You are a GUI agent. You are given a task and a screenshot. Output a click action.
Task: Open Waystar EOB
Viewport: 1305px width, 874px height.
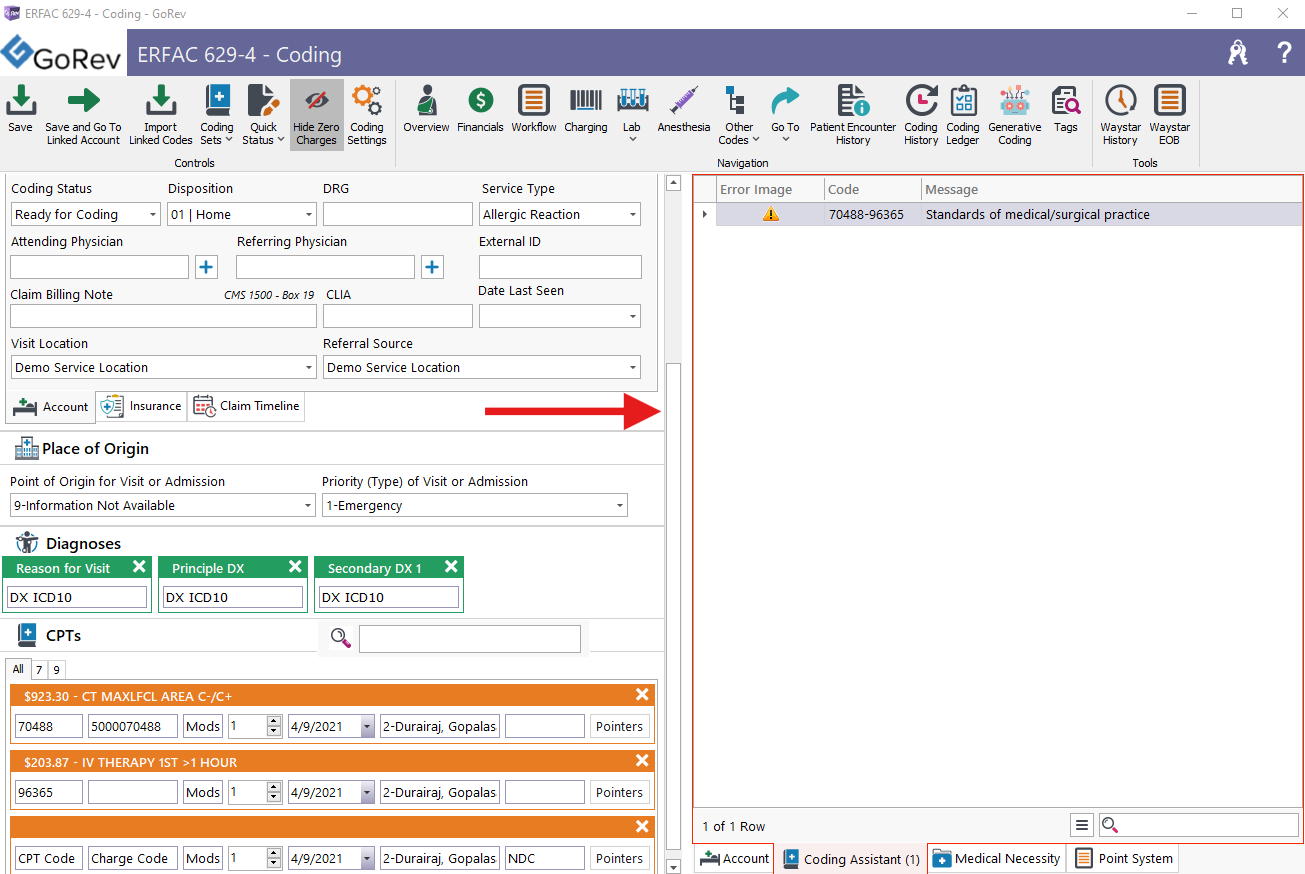pyautogui.click(x=1169, y=115)
